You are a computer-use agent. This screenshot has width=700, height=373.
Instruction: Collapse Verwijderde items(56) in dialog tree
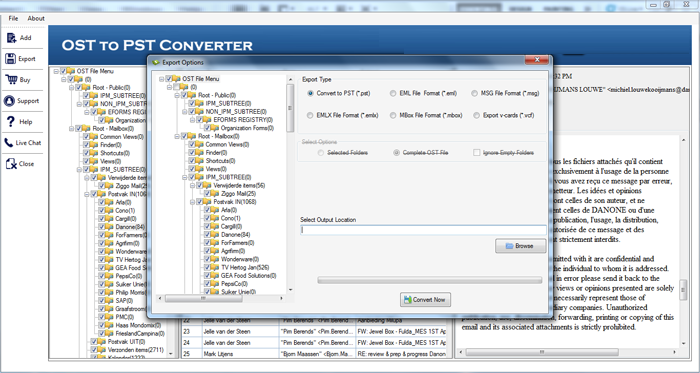click(x=192, y=186)
